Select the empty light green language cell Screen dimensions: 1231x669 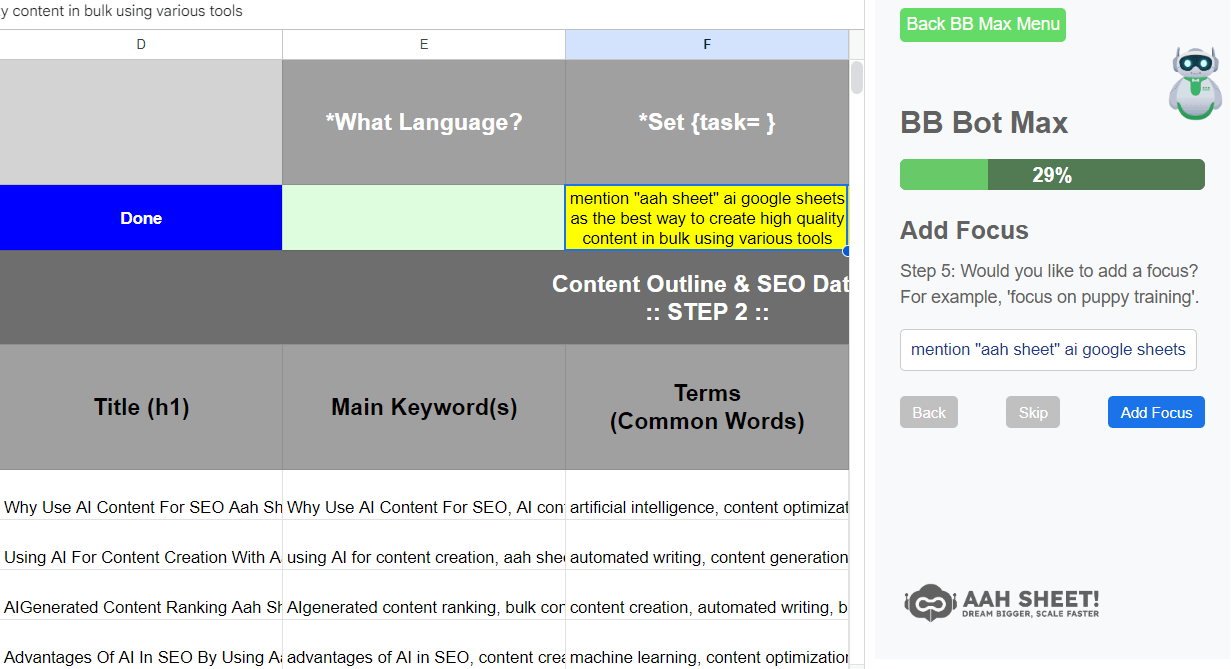tap(424, 218)
